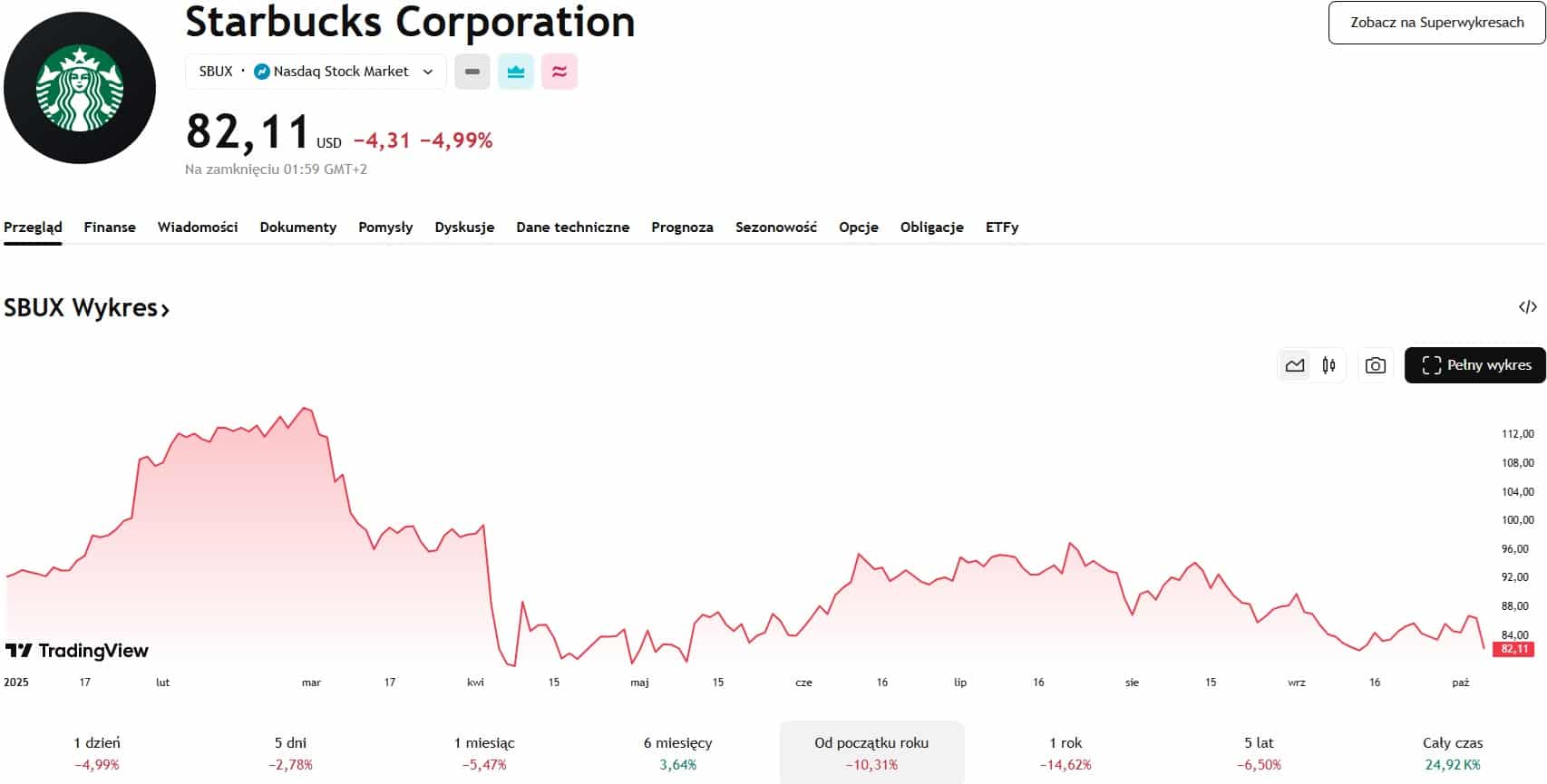Click the TradingView logo on chart
This screenshot has height=784, width=1547.
coord(77,651)
